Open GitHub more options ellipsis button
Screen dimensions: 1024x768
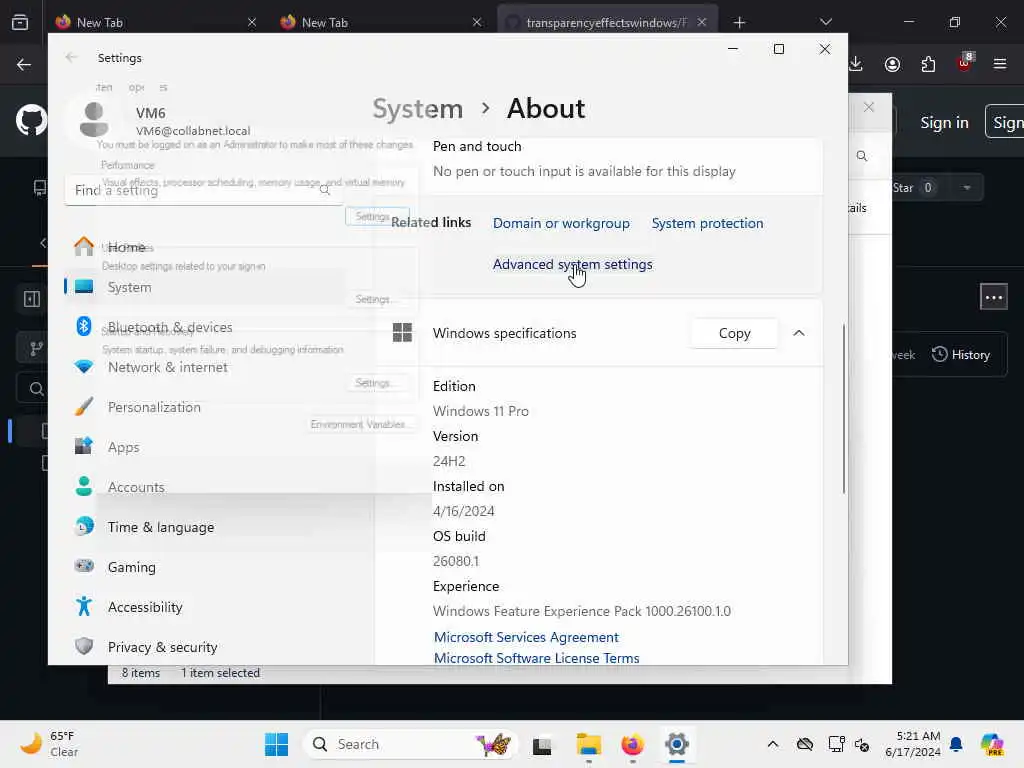(994, 297)
